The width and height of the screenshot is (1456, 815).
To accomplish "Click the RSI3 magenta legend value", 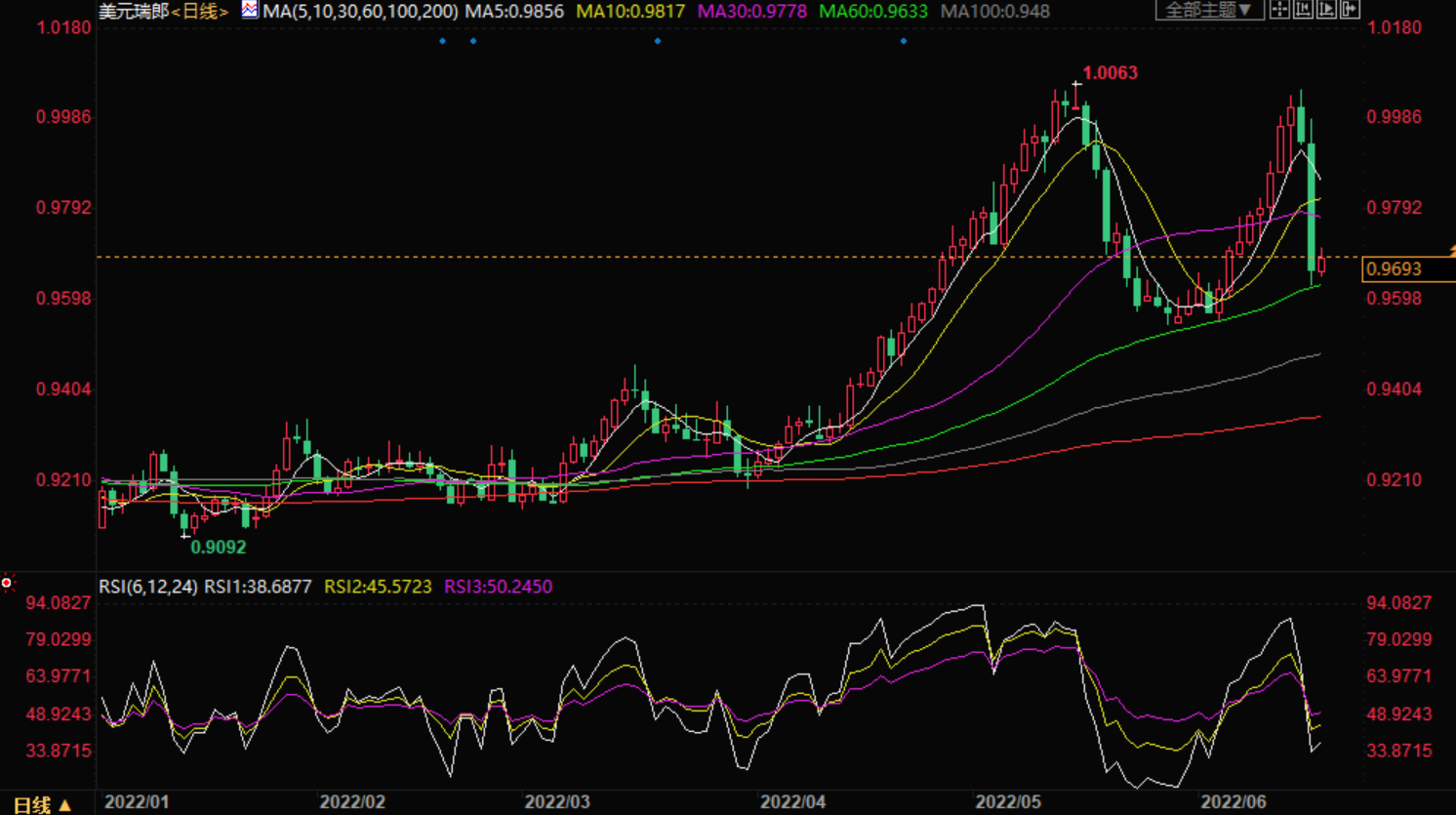I will (x=498, y=587).
